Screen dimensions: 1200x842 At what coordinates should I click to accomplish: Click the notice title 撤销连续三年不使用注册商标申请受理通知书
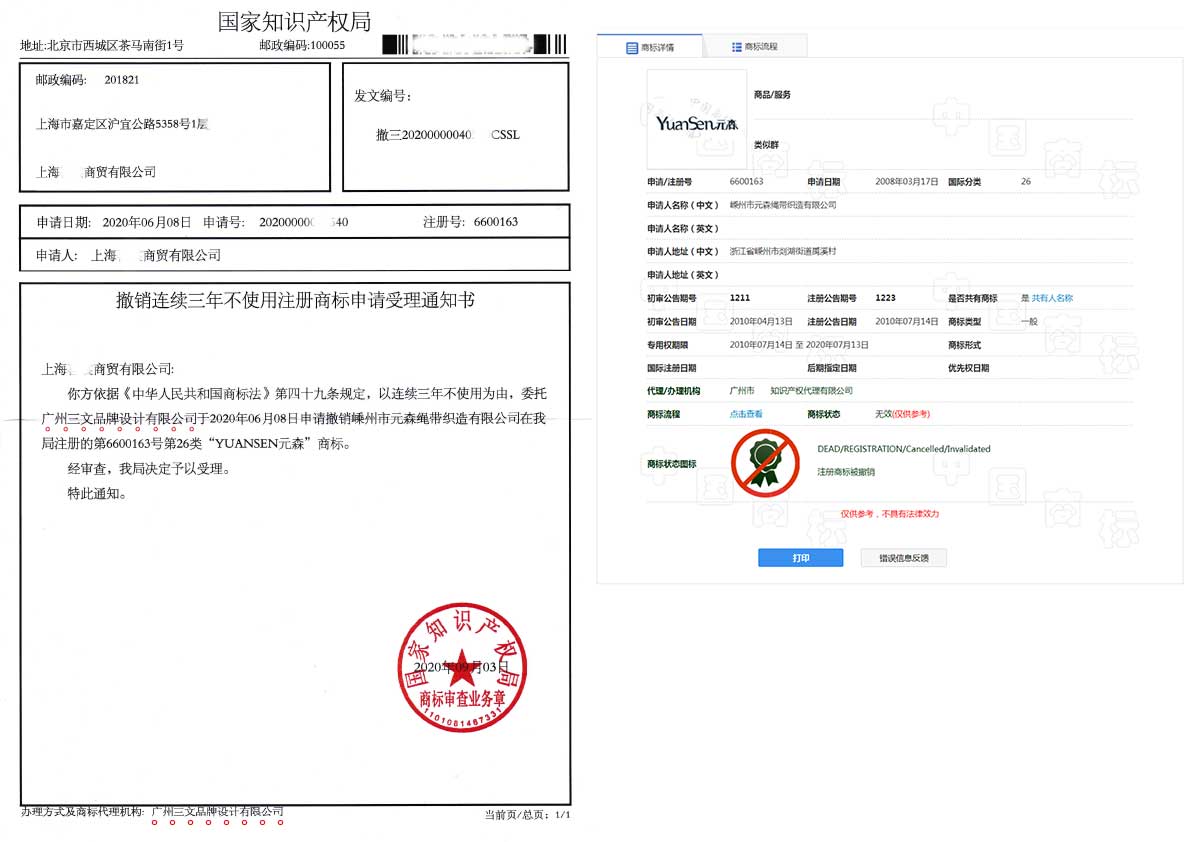[x=296, y=300]
